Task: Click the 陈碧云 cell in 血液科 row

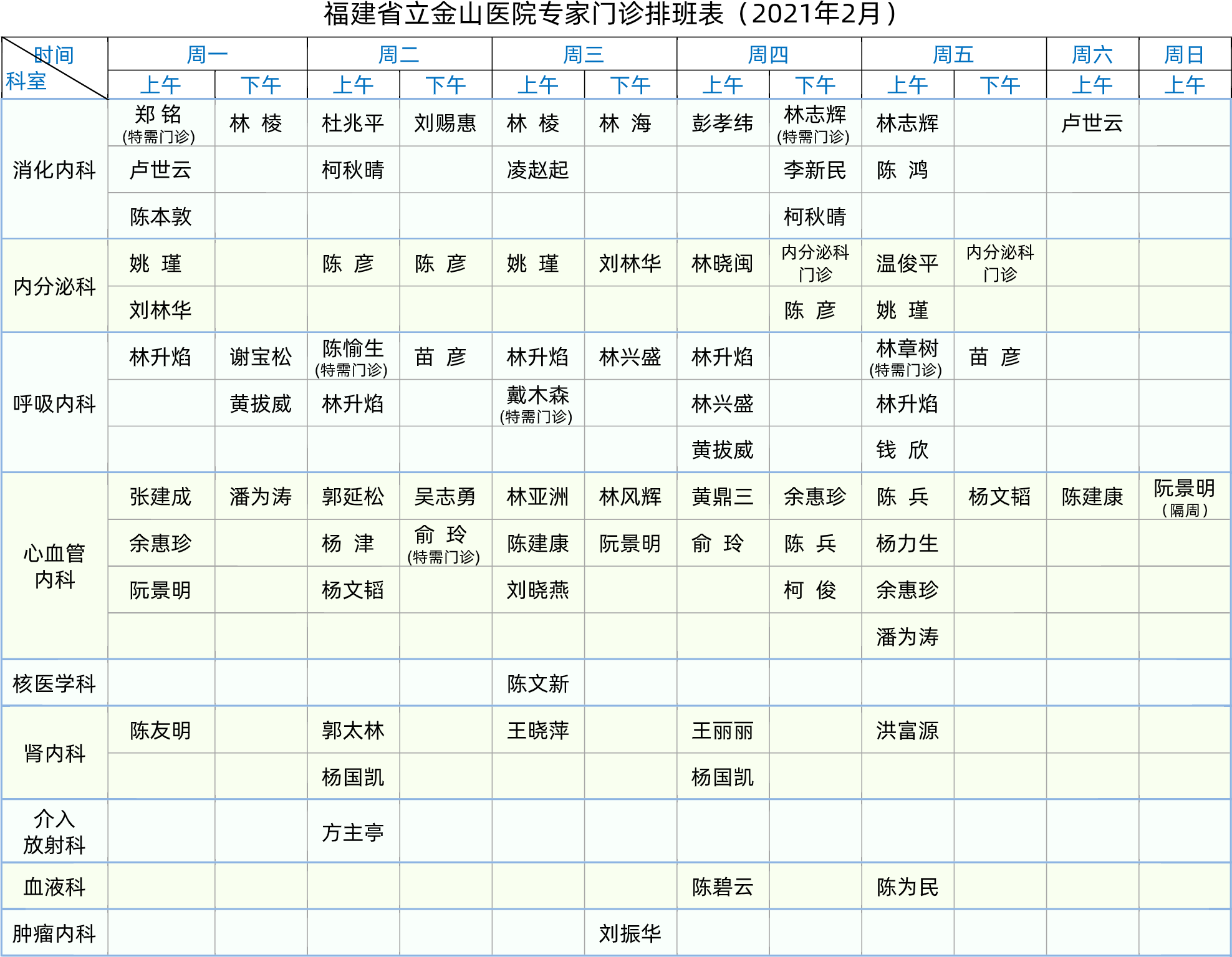Action: (722, 887)
